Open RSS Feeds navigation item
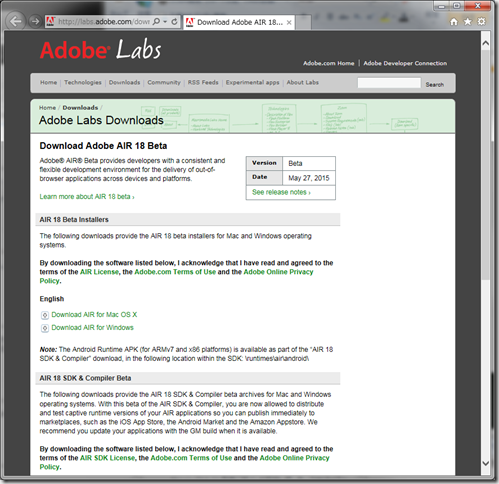The height and width of the screenshot is (484, 499). tap(203, 82)
